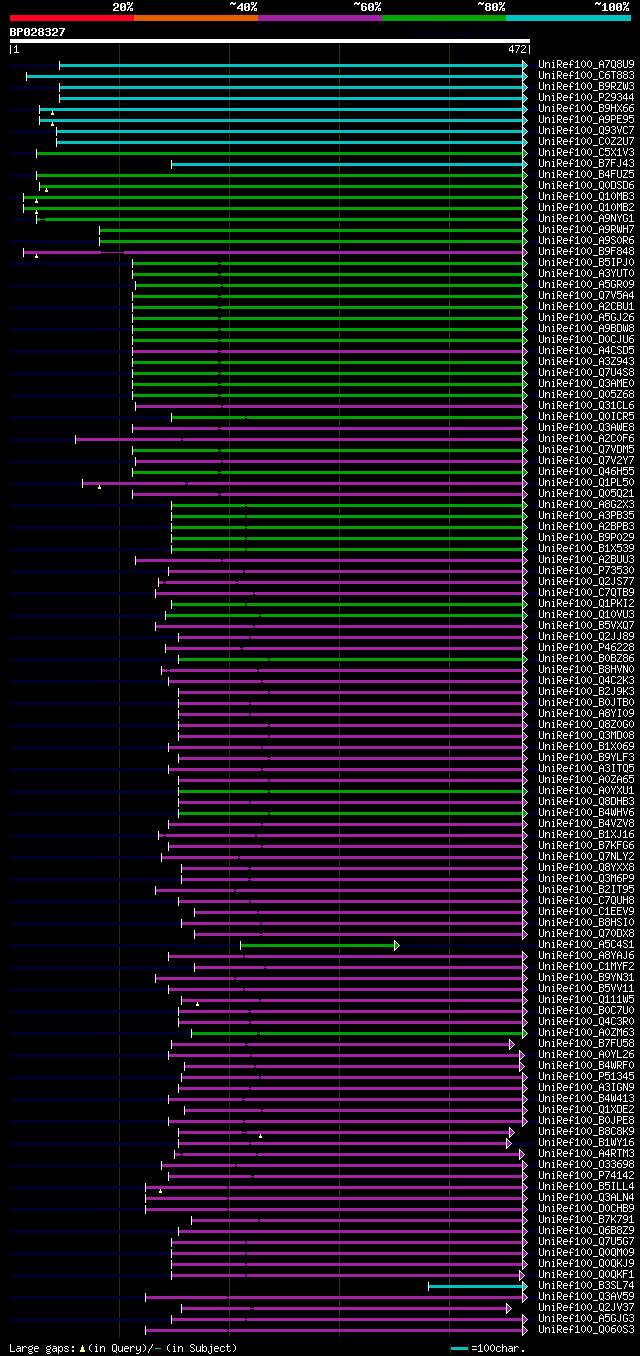The width and height of the screenshot is (640, 1356).
Task: Click the green alignment bar of B4FUZ5
Action: [280, 174]
